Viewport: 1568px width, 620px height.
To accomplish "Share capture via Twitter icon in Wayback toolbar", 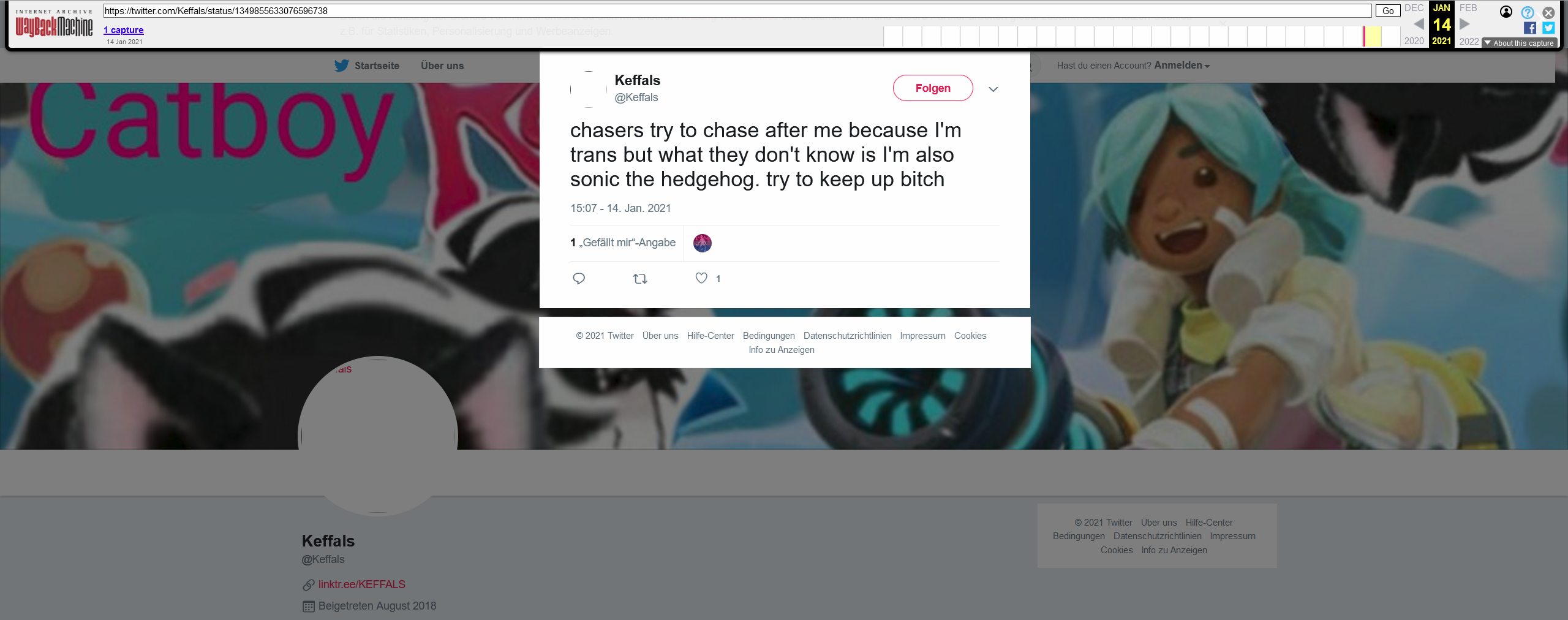I will [x=1548, y=28].
